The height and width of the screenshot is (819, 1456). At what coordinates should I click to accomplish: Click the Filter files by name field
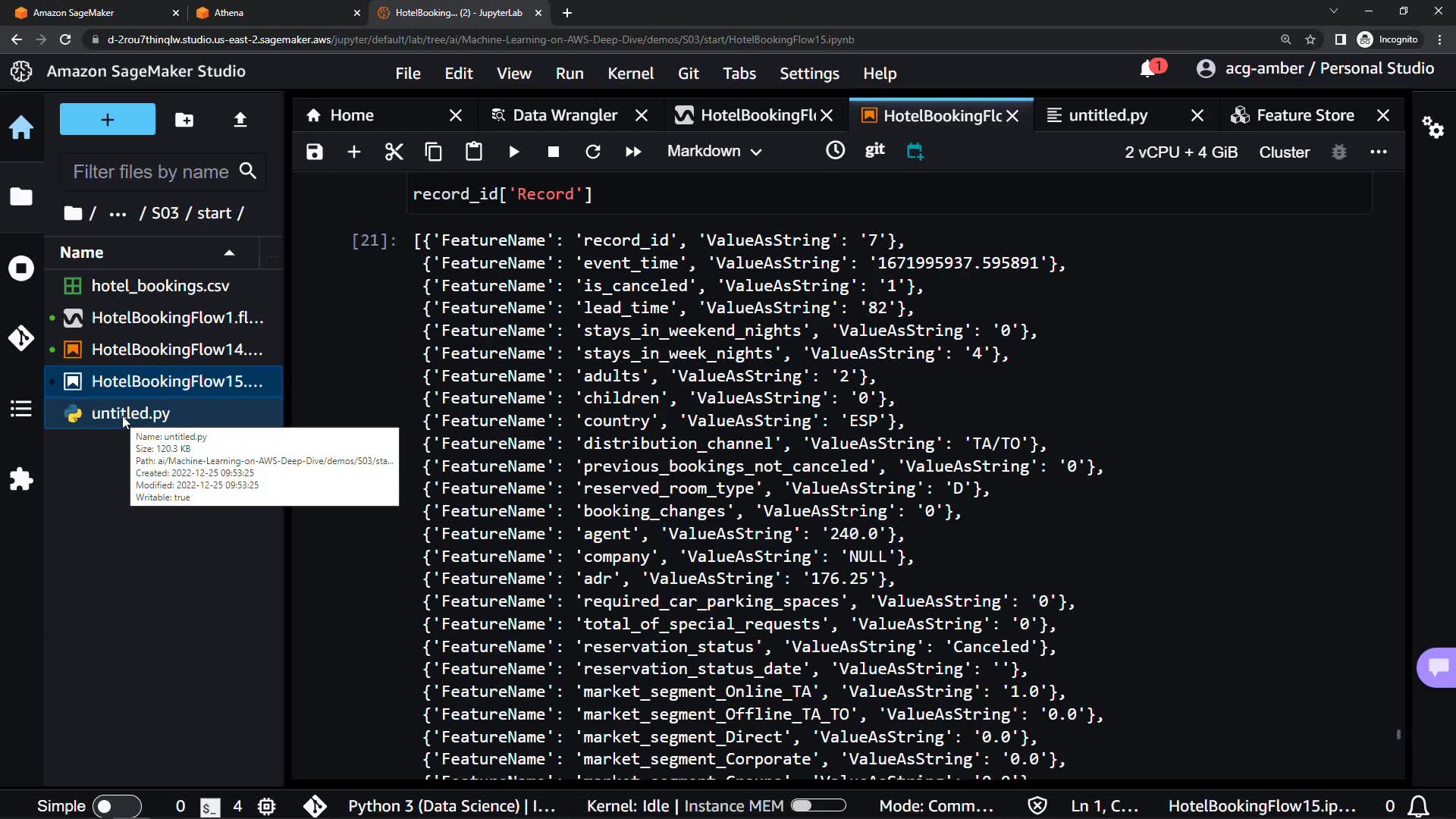coord(152,172)
